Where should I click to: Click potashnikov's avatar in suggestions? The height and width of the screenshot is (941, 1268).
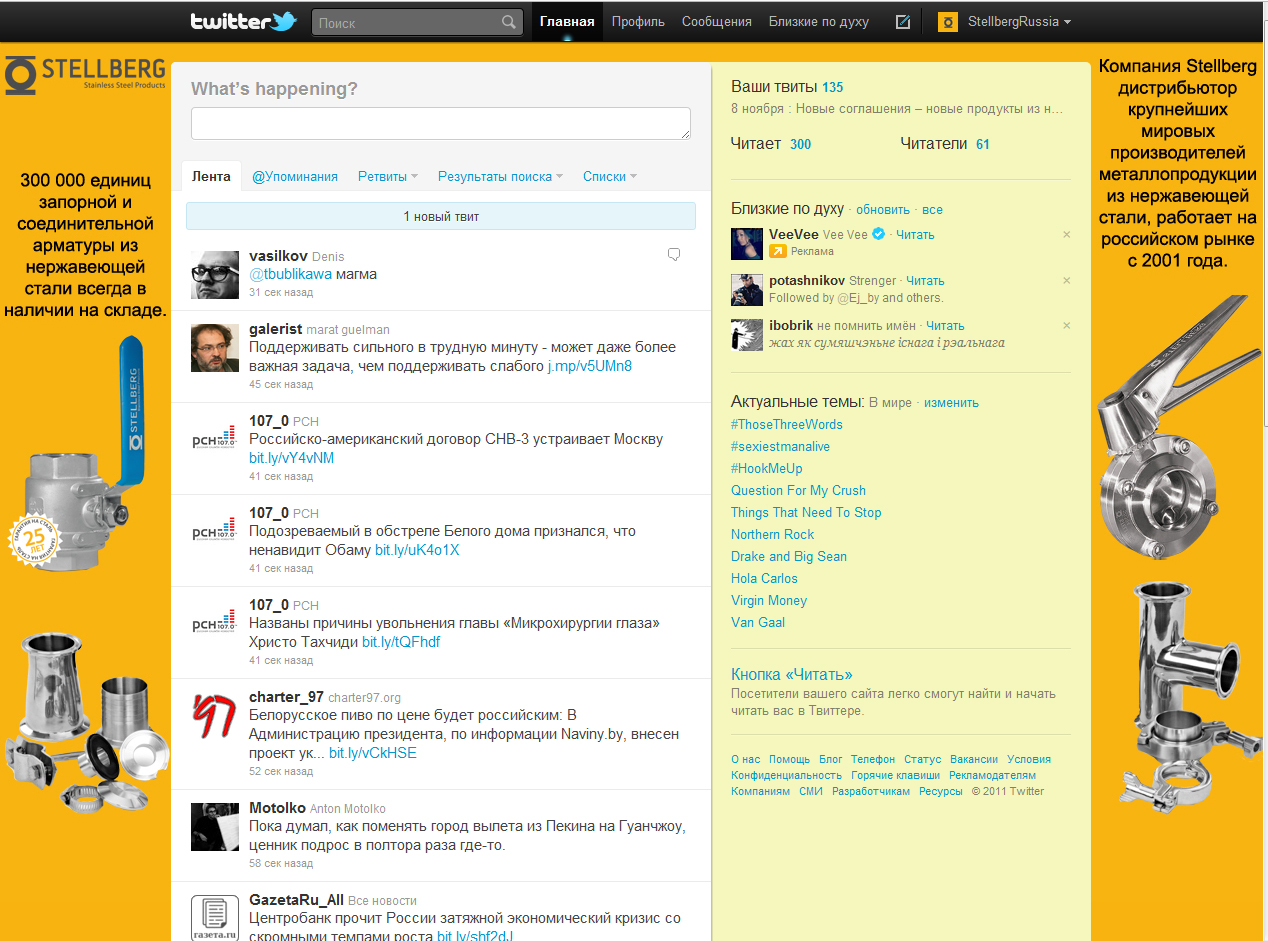point(747,289)
